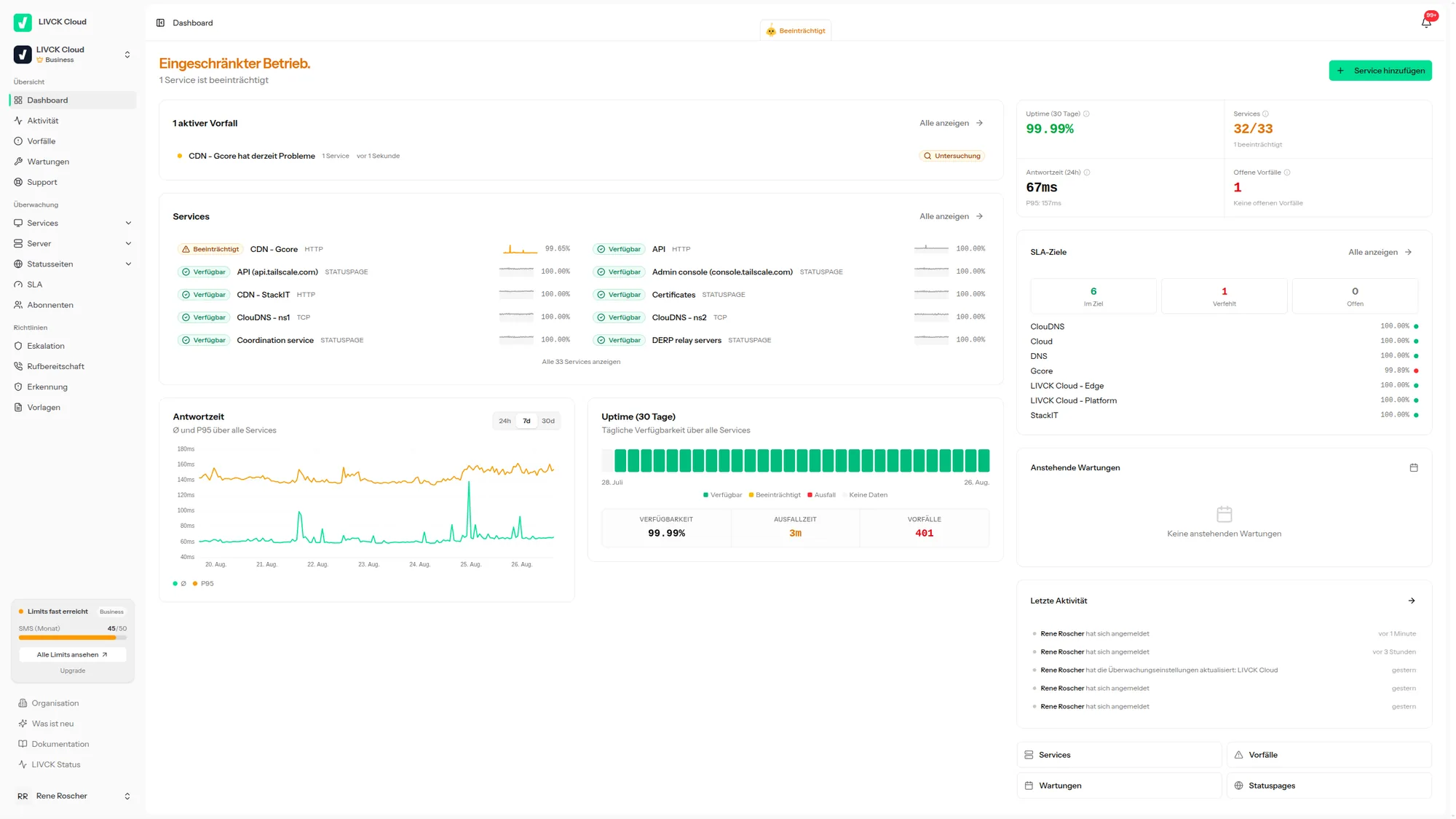Viewport: 1456px width, 819px height.
Task: Click the SMS monthly limit progress bar
Action: point(73,638)
